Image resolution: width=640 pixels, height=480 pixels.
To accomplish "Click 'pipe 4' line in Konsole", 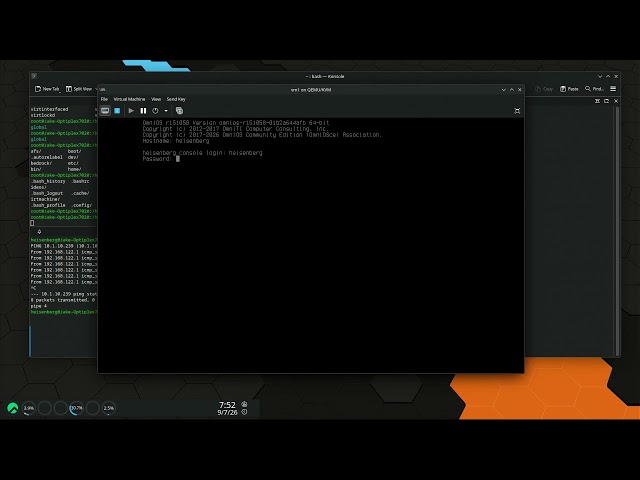I will click(39, 306).
